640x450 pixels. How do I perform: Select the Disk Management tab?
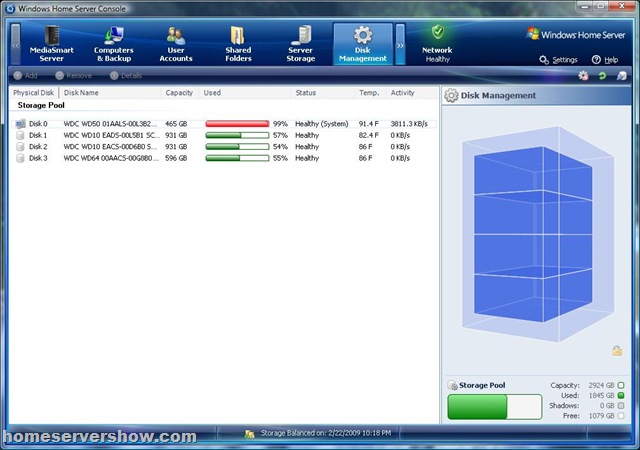[363, 44]
